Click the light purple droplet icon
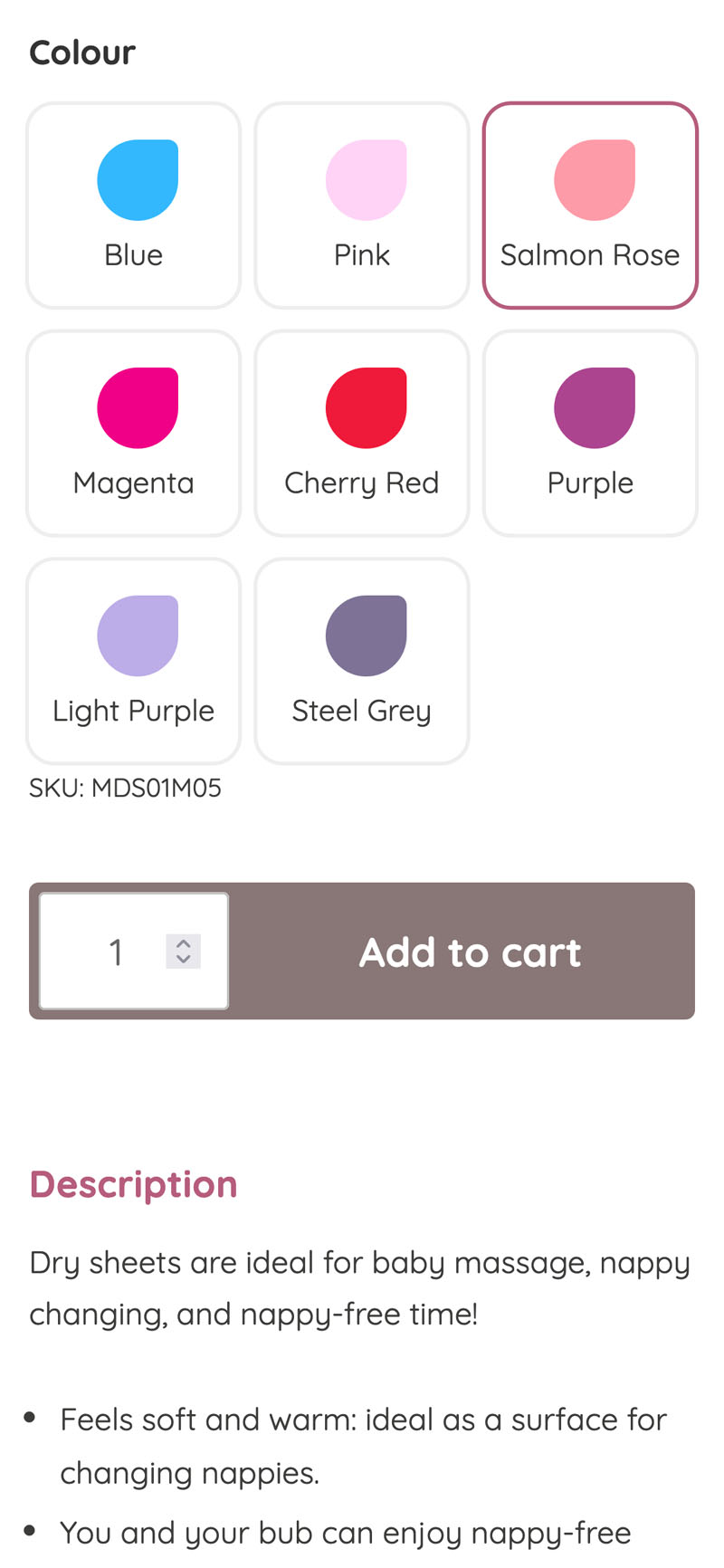This screenshot has width=724, height=1568. (138, 636)
